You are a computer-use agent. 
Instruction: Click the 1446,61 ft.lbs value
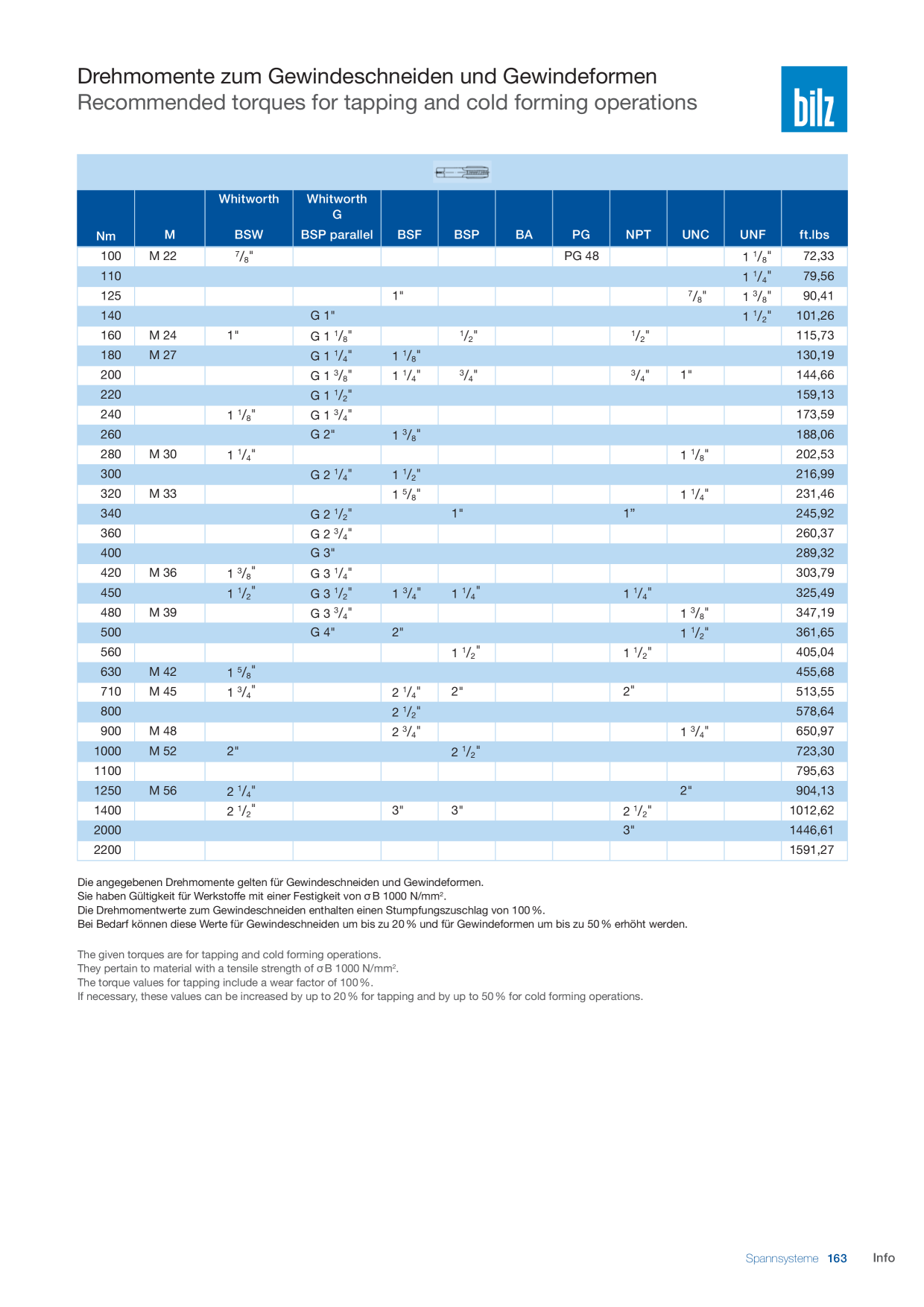click(x=811, y=830)
